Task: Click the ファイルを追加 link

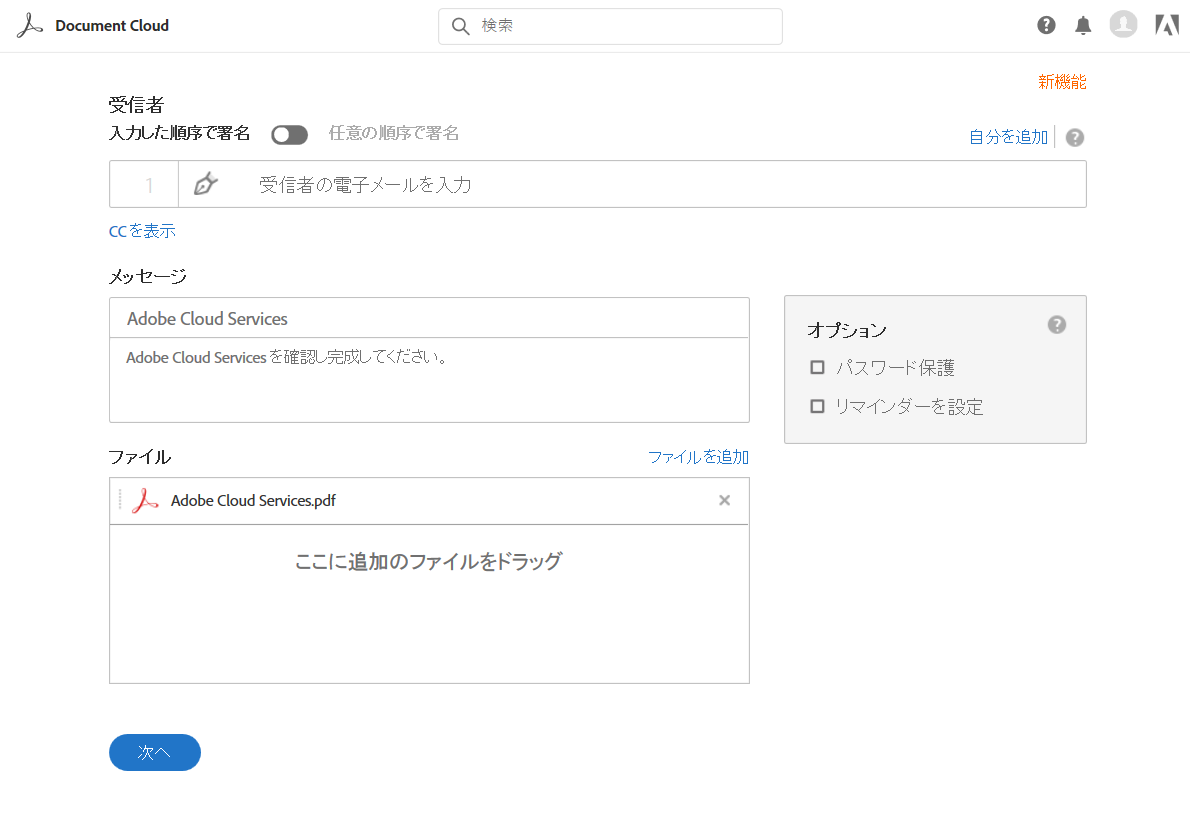Action: point(698,457)
